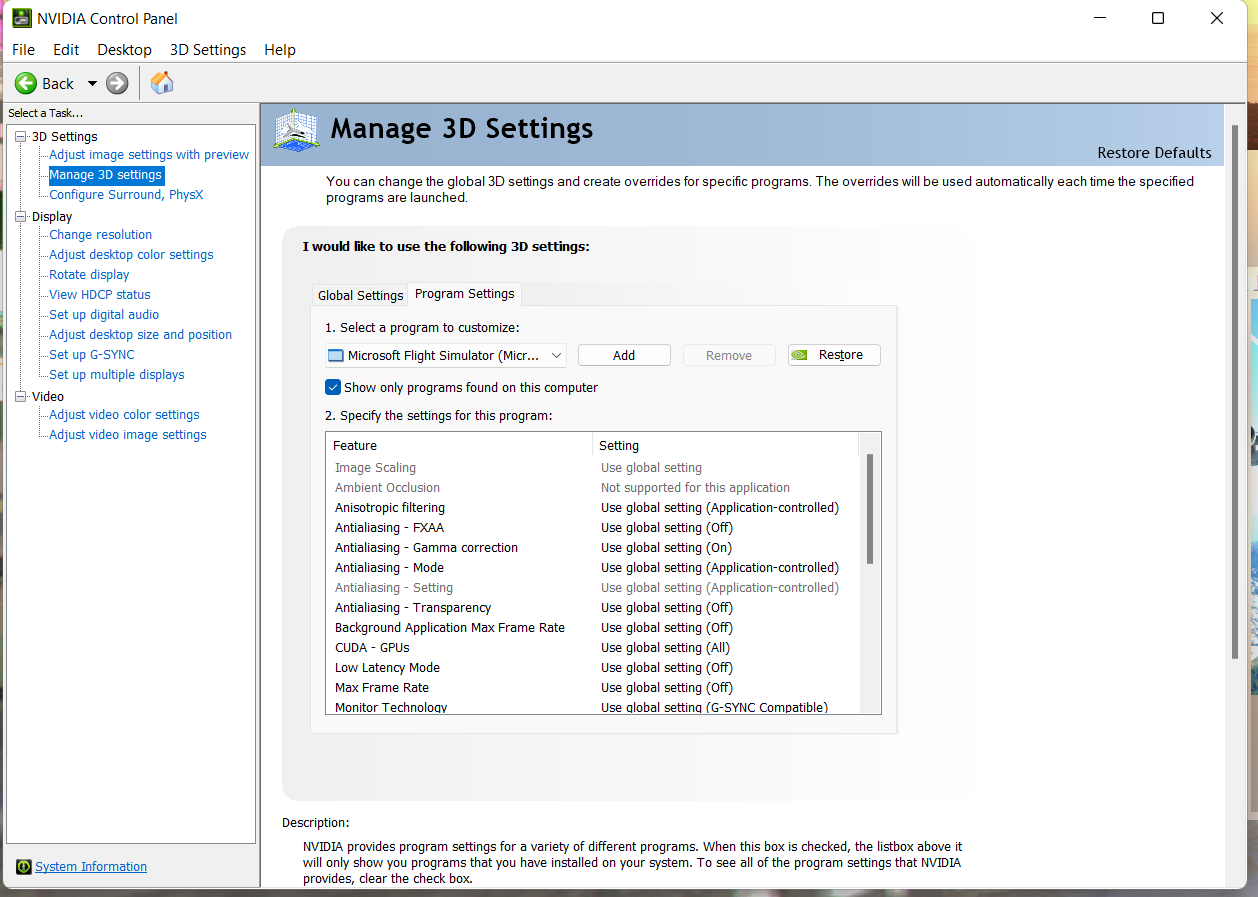Click the System Information icon

pyautogui.click(x=24, y=867)
